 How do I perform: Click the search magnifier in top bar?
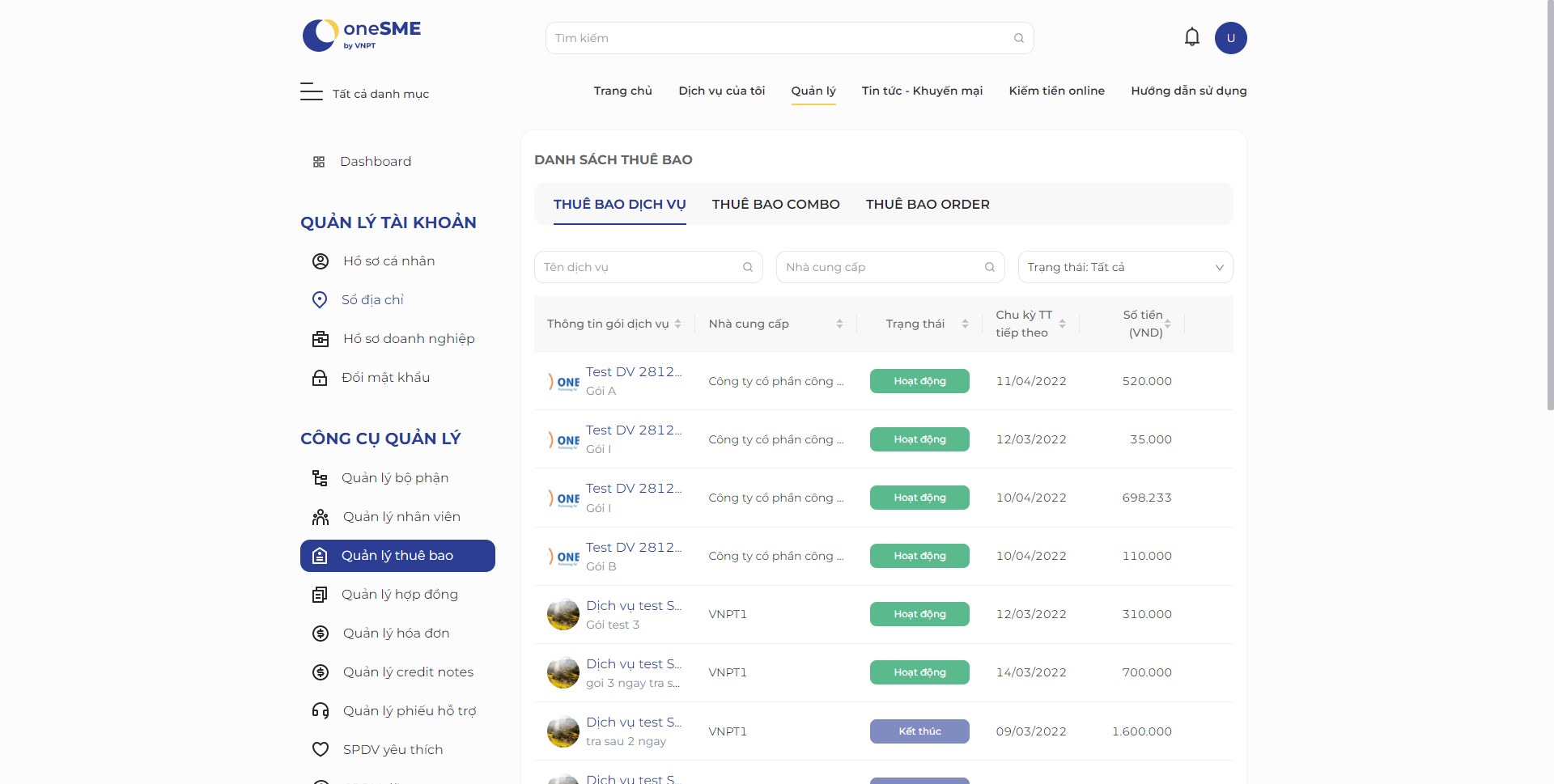[1019, 38]
